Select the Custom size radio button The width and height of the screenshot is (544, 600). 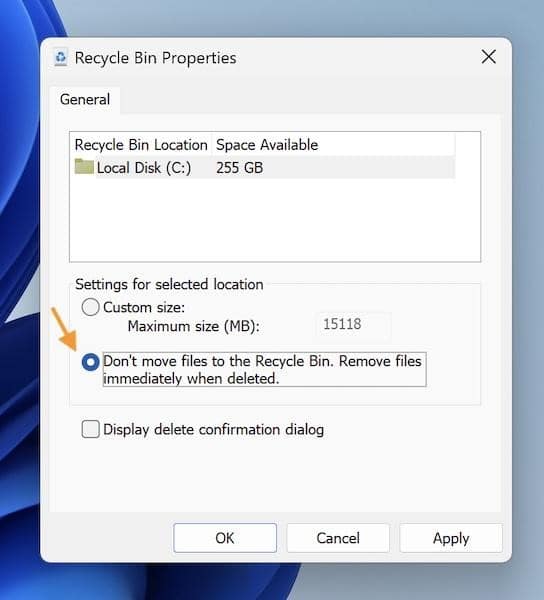click(90, 307)
